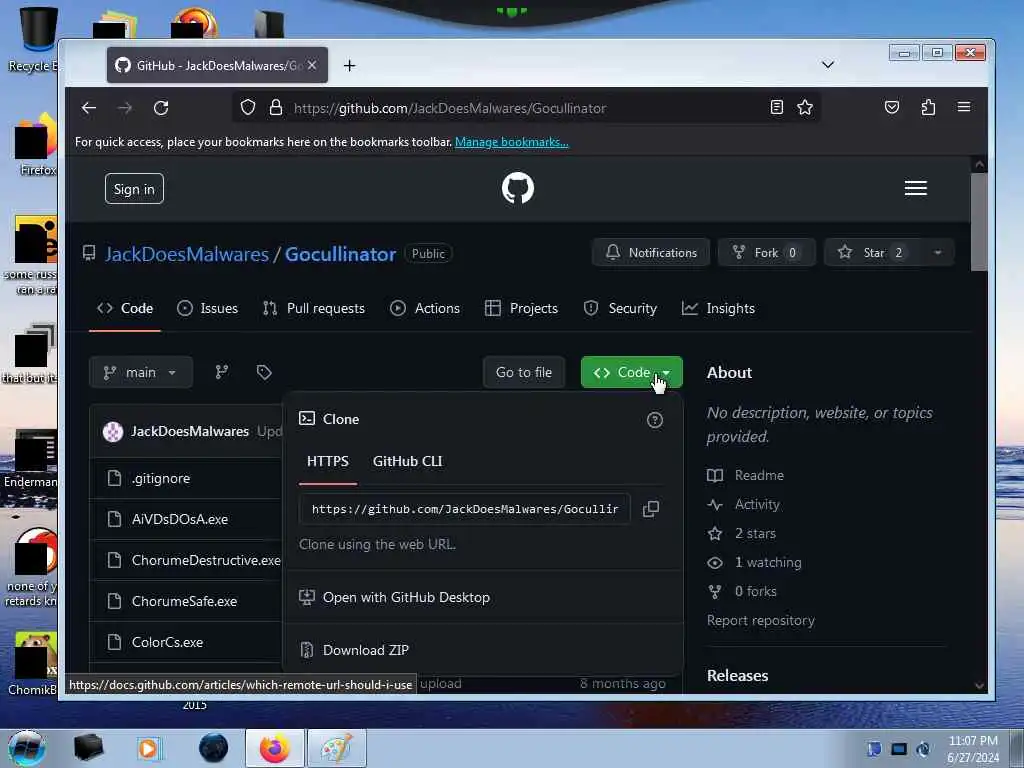Screen dimensions: 1024x768
Task: Open the main branch dropdown
Action: 141,372
